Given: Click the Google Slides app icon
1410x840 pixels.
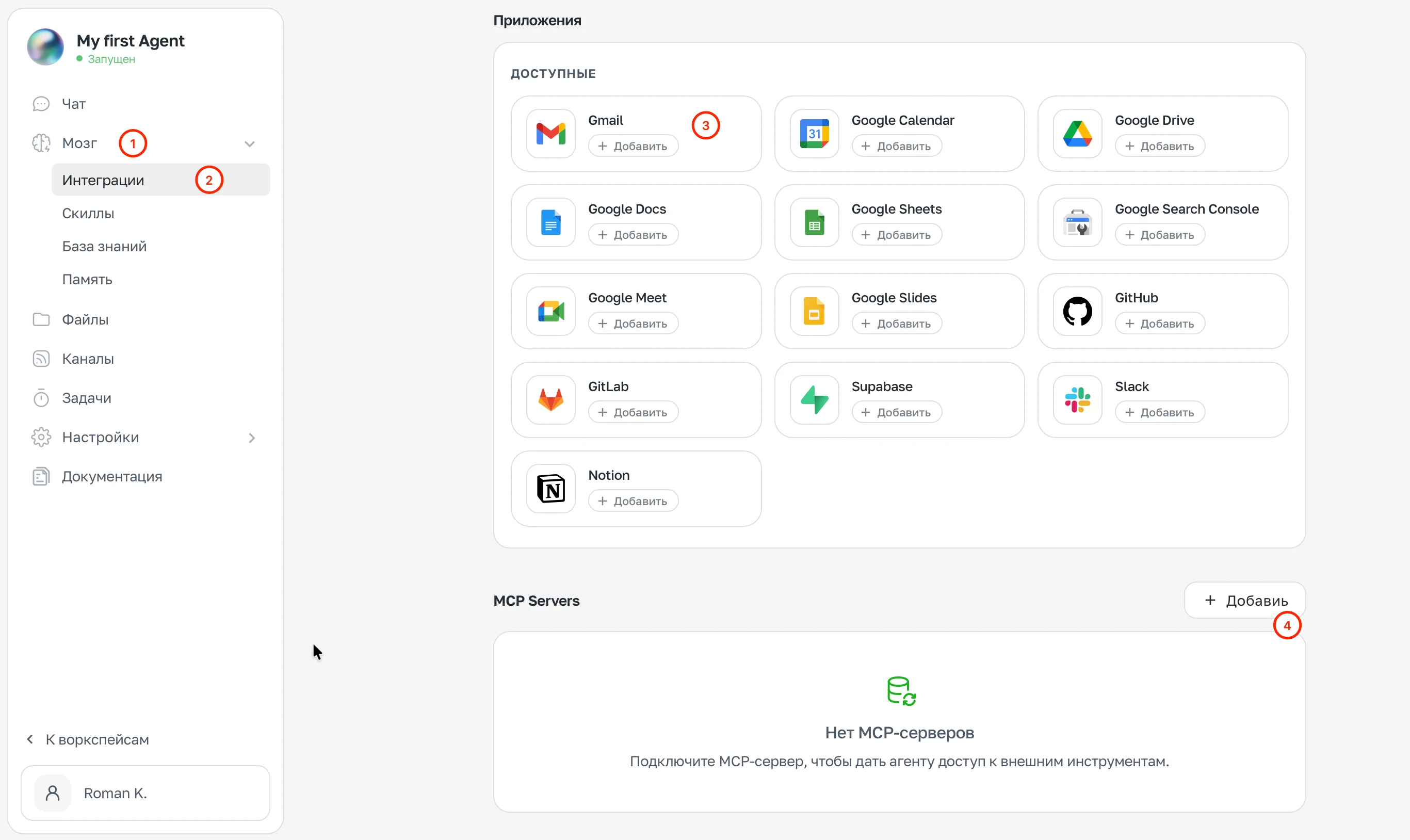Looking at the screenshot, I should click(814, 311).
